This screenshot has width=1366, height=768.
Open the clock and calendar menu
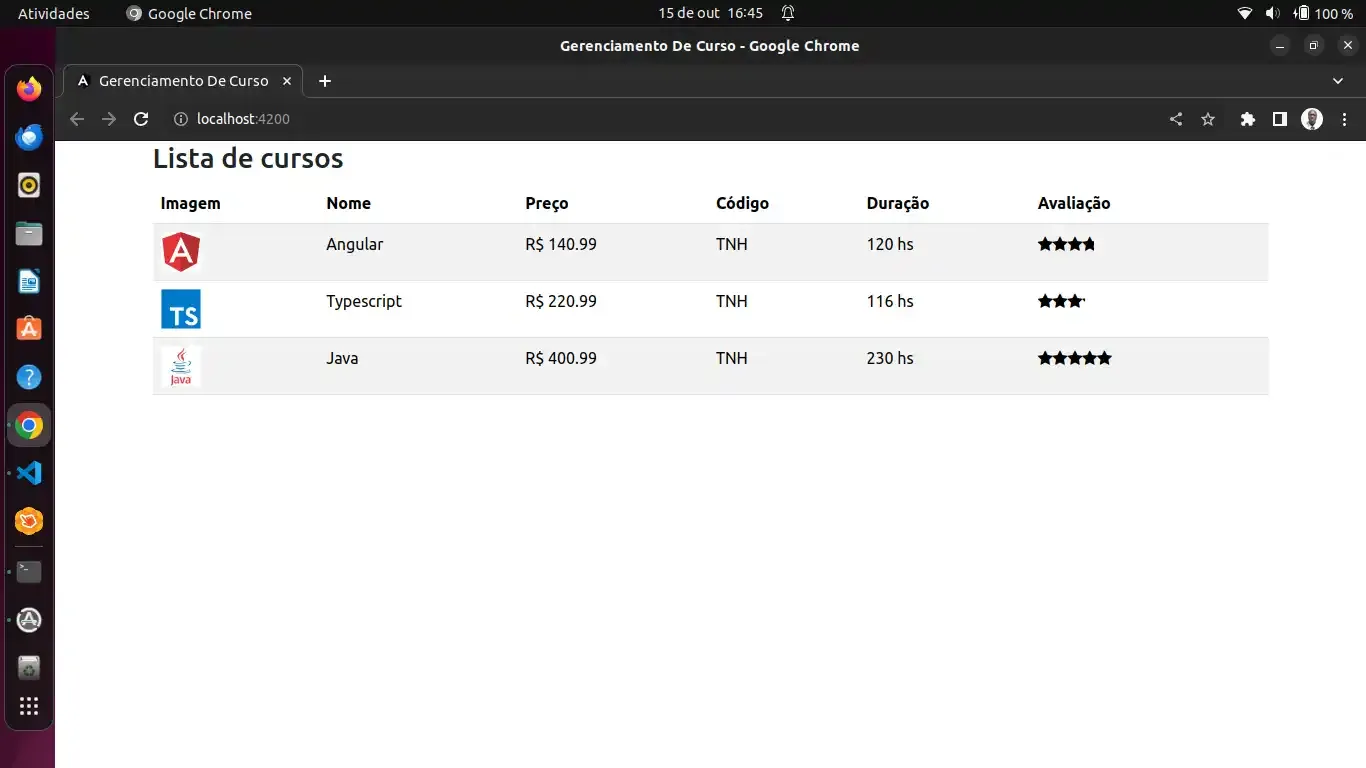coord(710,13)
